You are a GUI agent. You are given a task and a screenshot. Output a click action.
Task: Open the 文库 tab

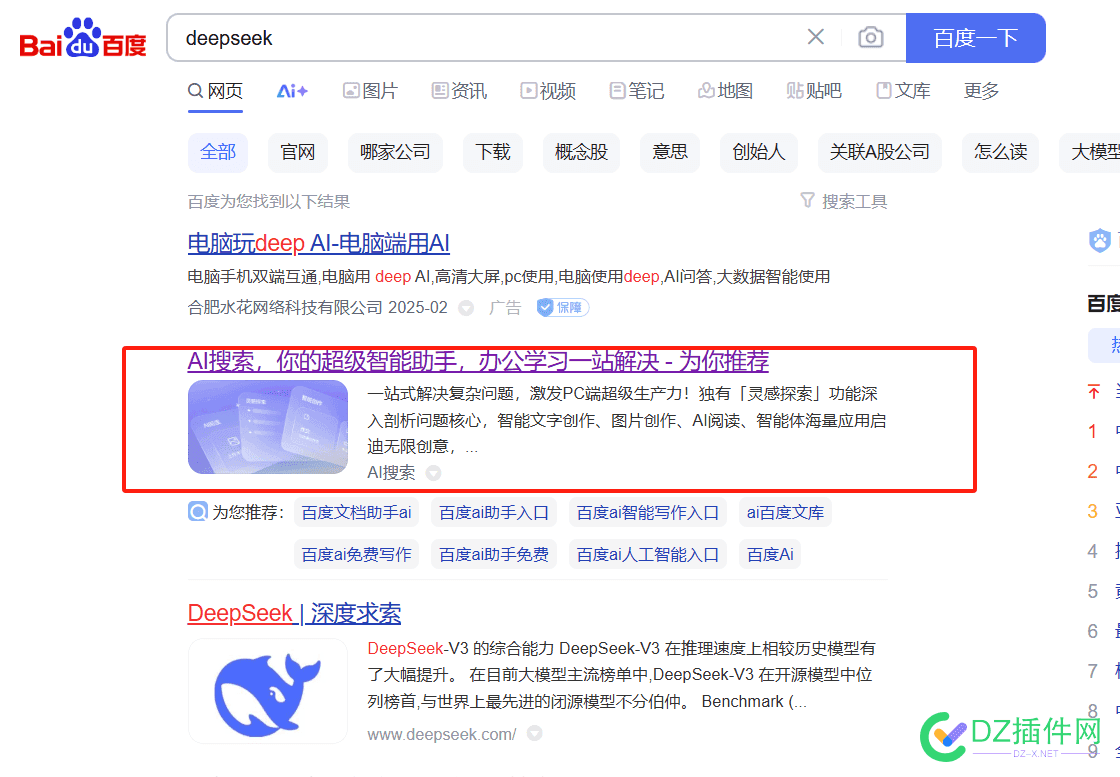903,91
